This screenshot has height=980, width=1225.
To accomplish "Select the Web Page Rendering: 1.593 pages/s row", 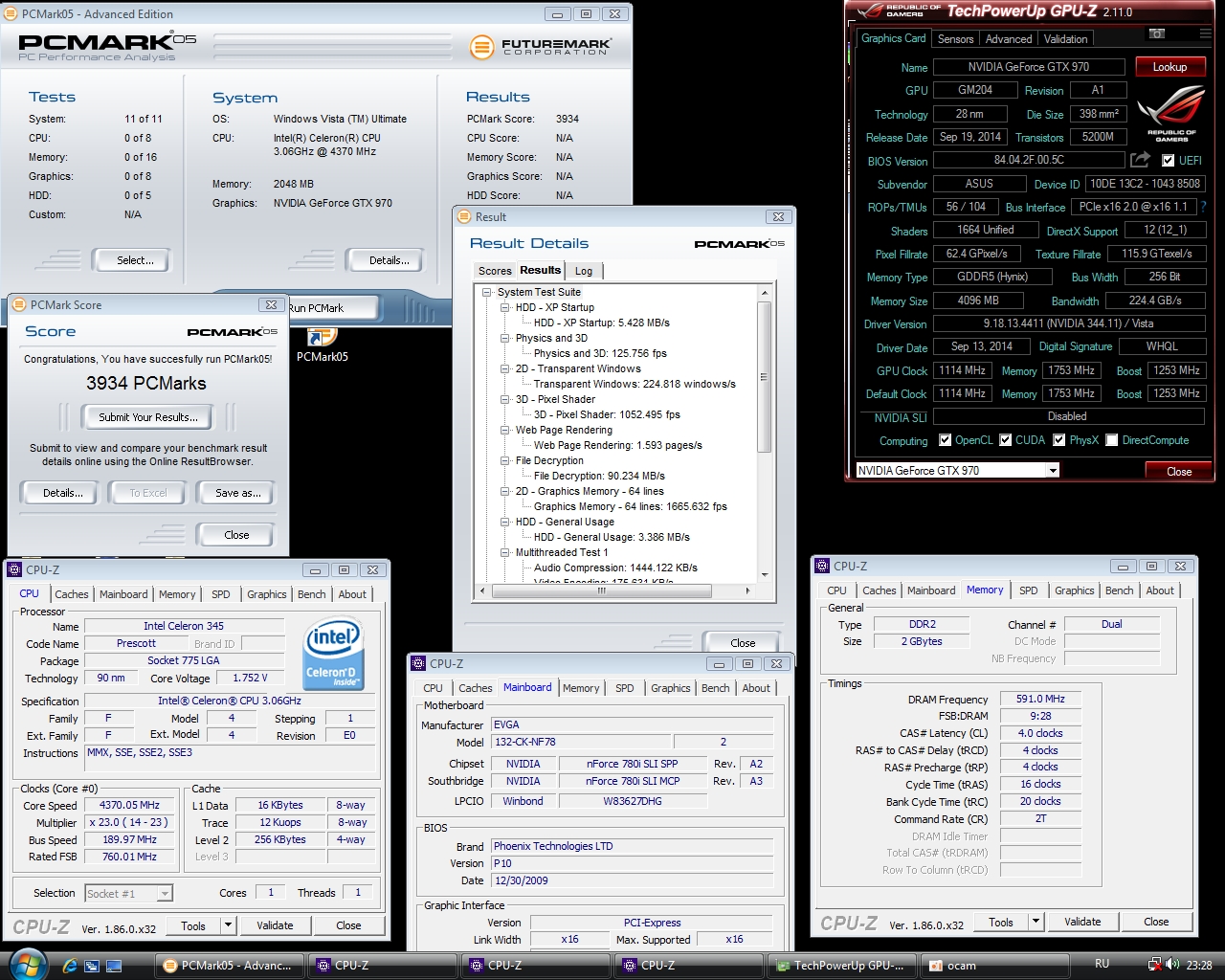I will (618, 445).
